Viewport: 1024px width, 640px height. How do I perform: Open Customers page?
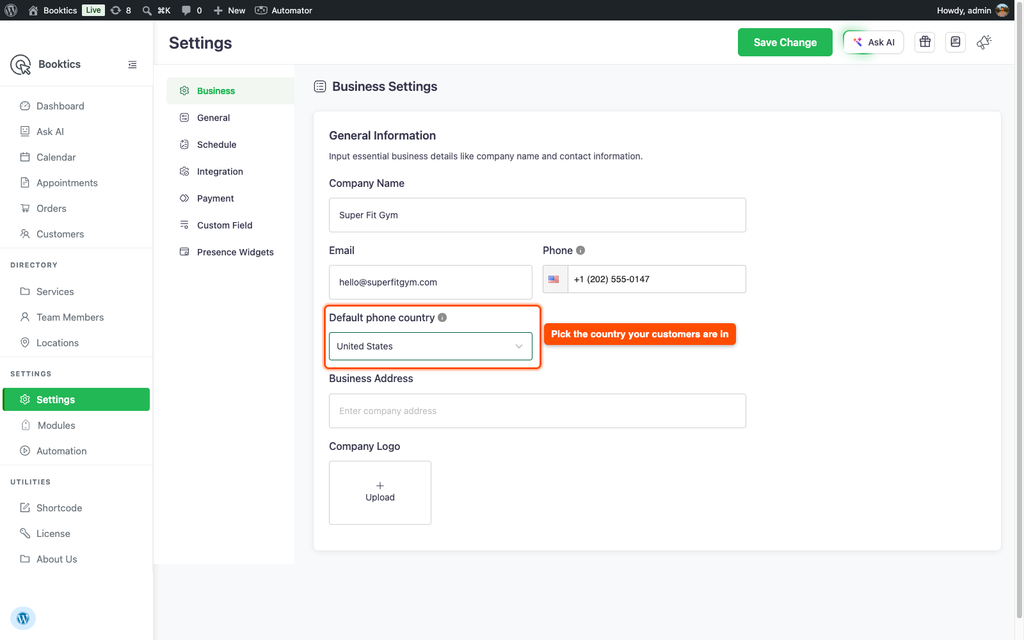[60, 234]
